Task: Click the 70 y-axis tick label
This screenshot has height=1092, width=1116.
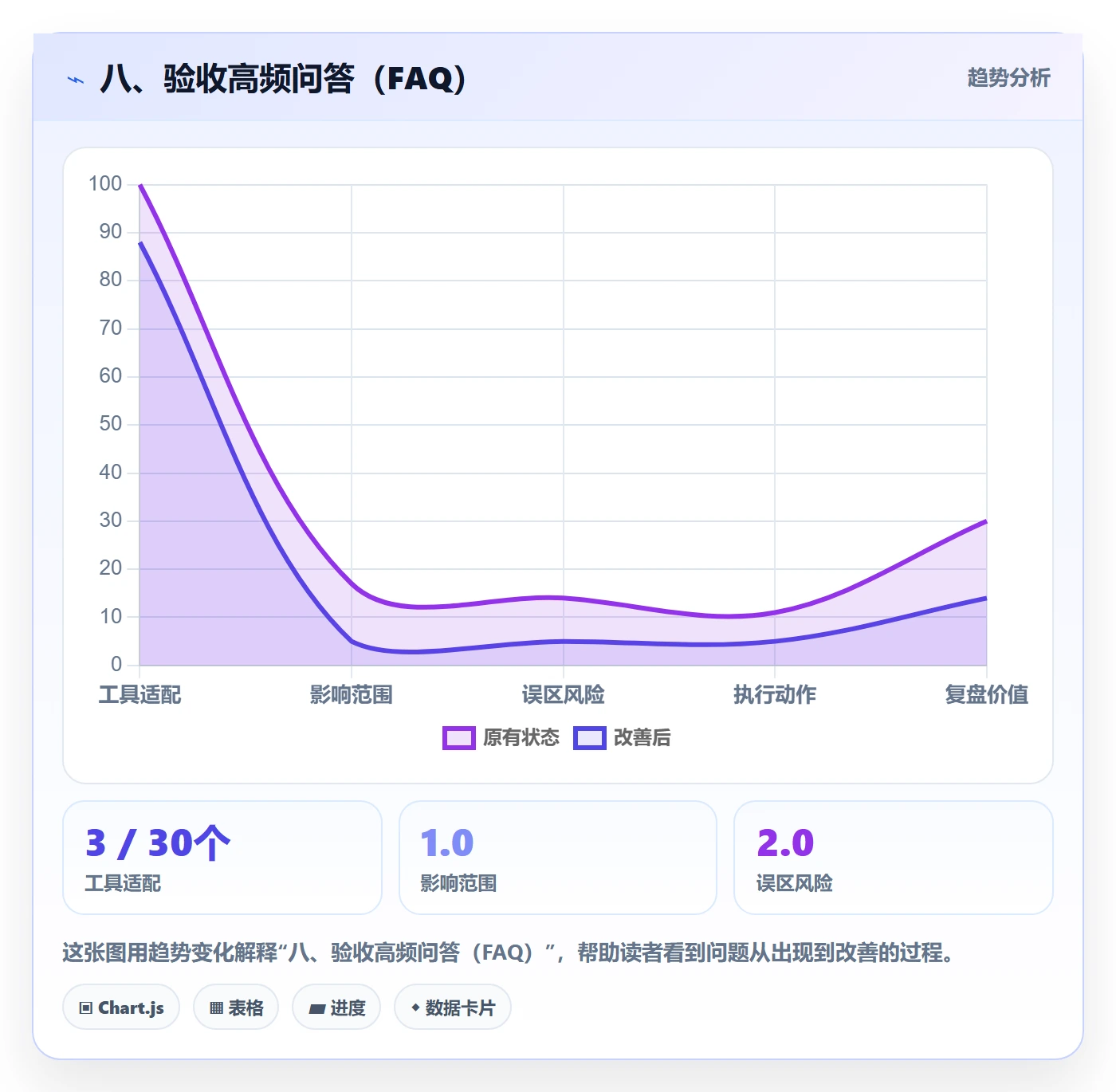Action: pos(111,328)
